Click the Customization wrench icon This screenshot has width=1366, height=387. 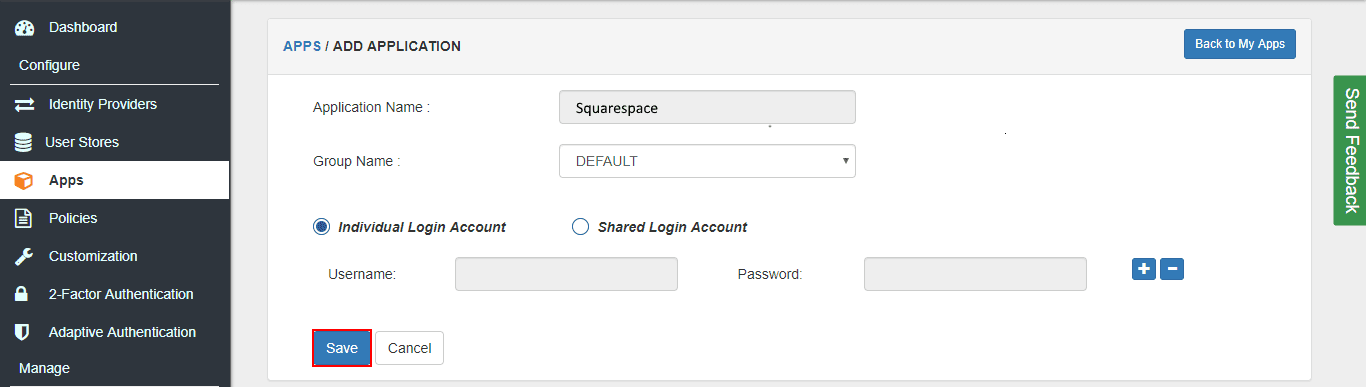click(24, 256)
